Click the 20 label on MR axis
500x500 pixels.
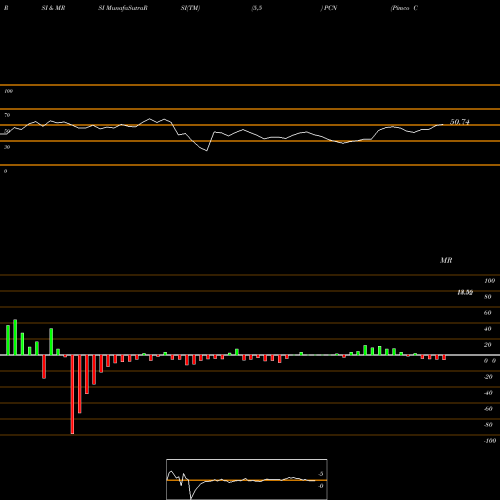(488, 345)
